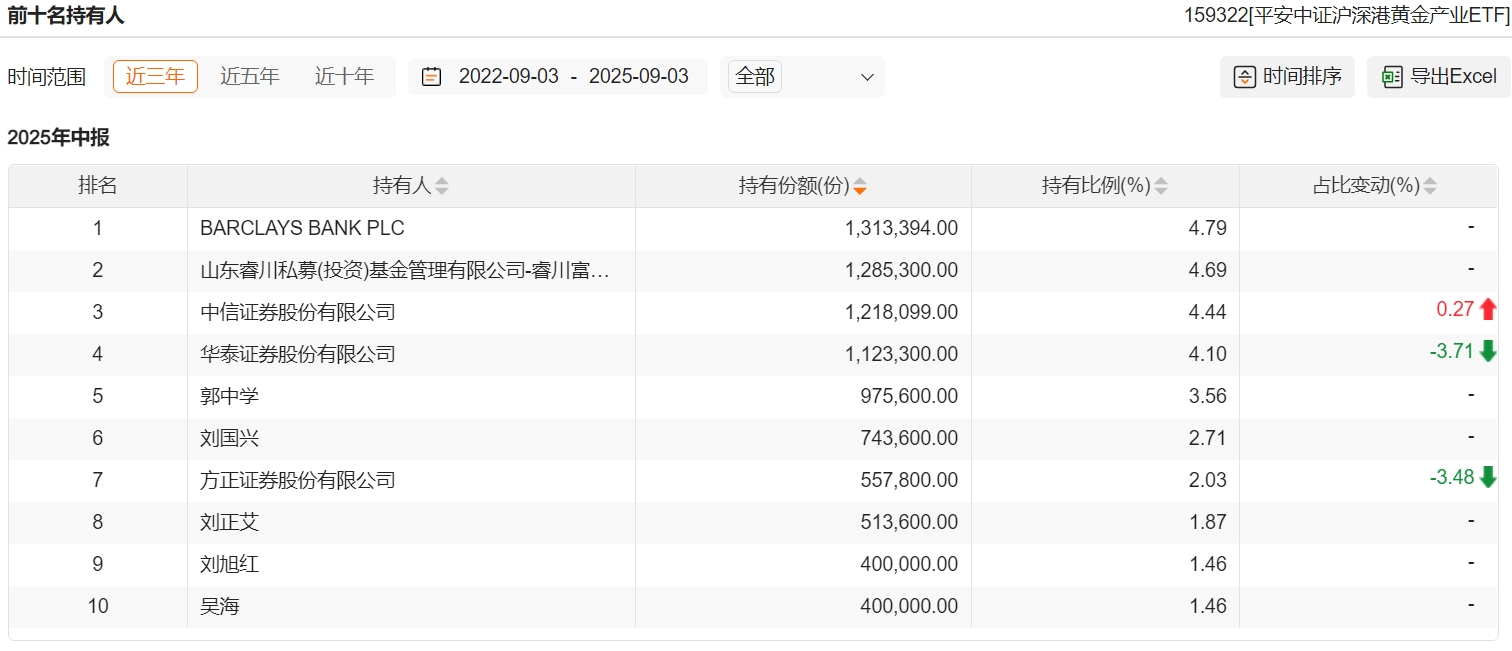Click the Excel export icon
The width and height of the screenshot is (1512, 651).
(1392, 77)
